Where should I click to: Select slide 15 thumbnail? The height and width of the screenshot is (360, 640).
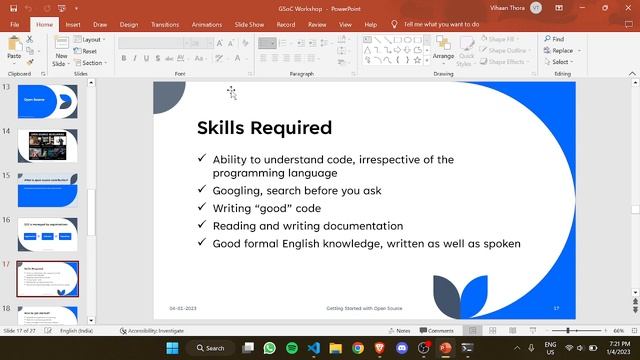click(47, 190)
